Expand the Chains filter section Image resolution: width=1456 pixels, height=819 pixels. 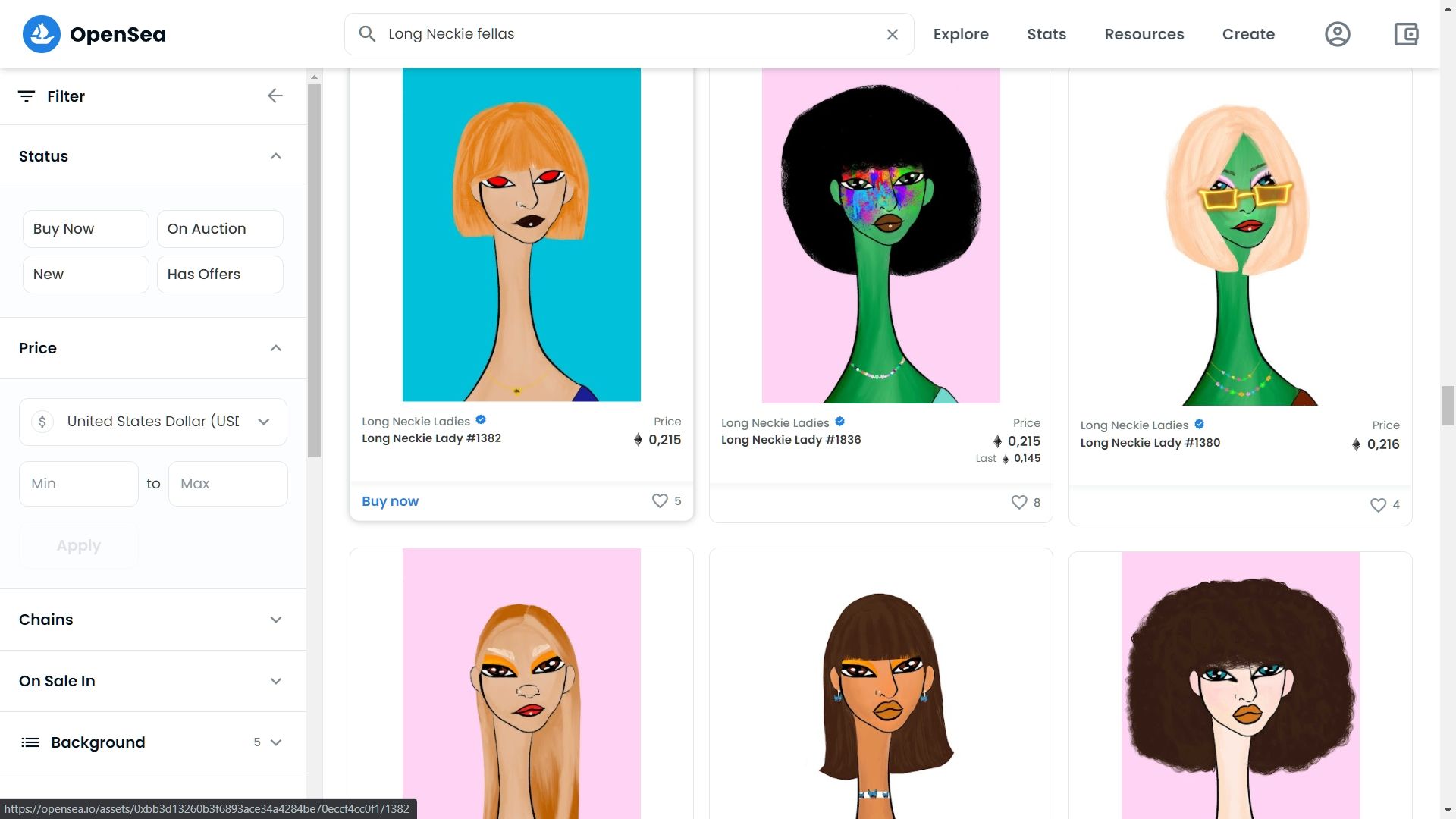click(x=153, y=620)
